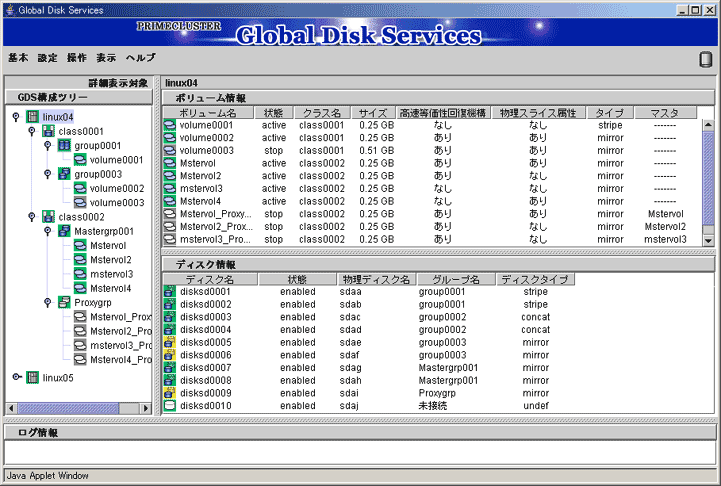Image resolution: width=721 pixels, height=486 pixels.
Task: Open the 基本 menu
Action: (x=18, y=57)
